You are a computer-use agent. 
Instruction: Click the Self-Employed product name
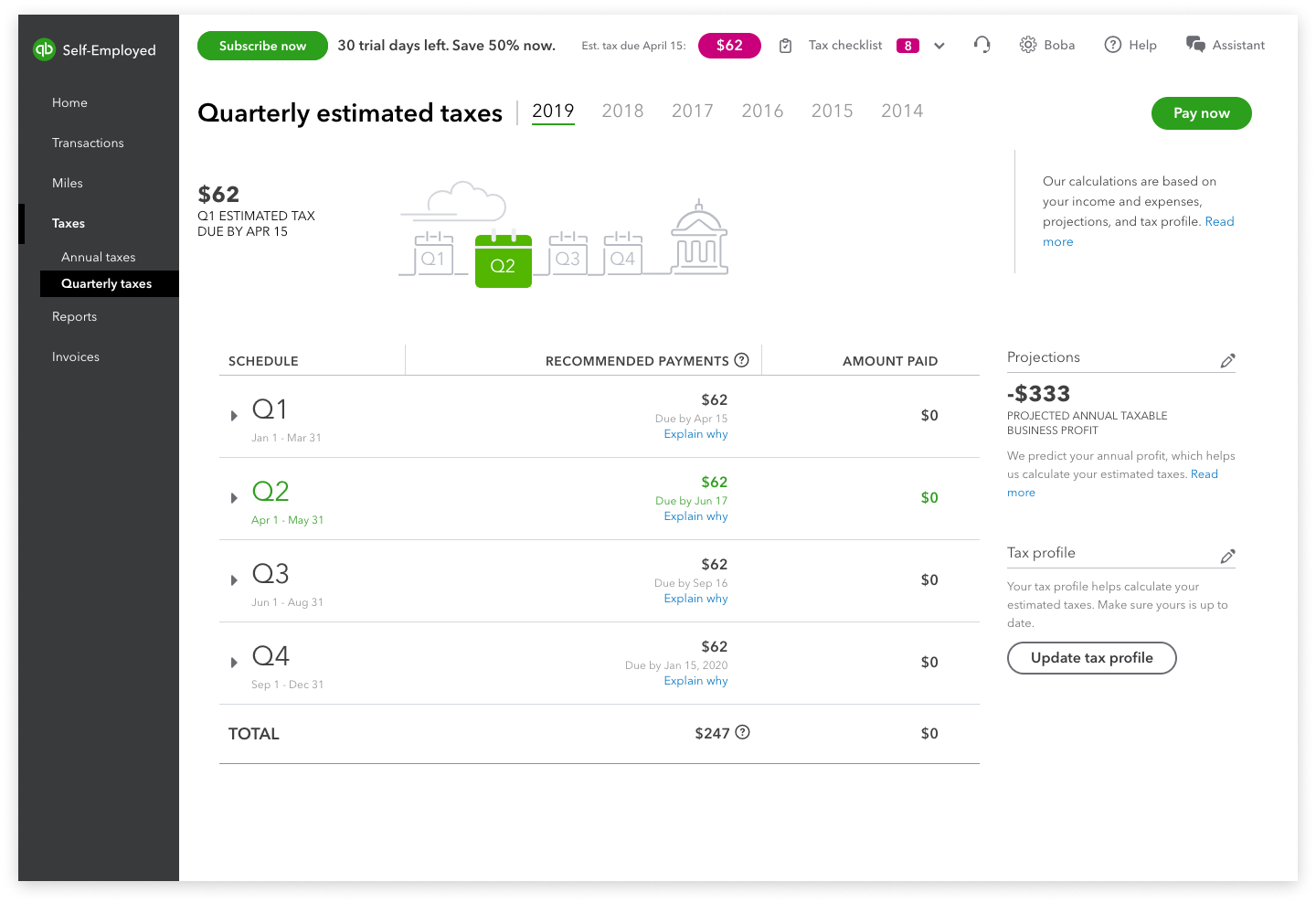coord(109,50)
